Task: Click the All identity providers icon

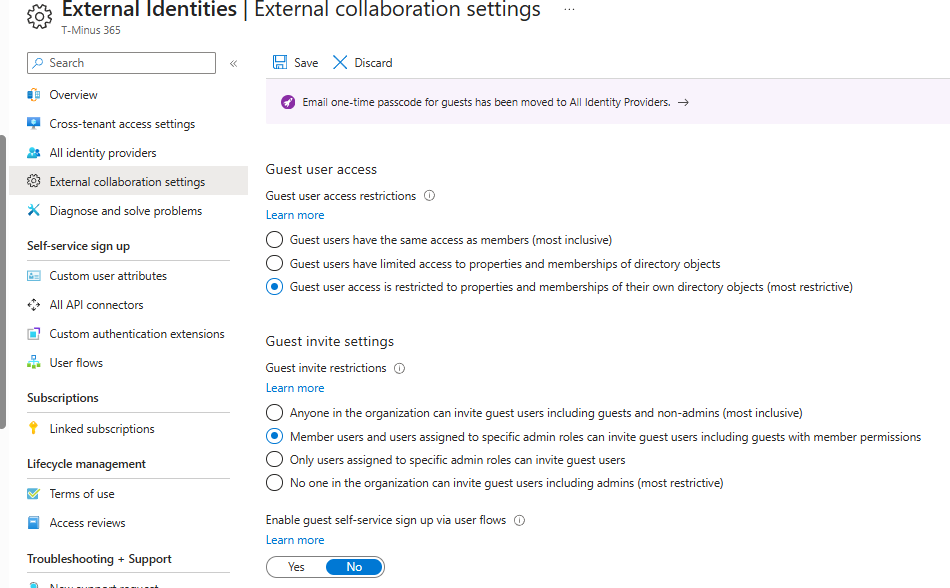Action: [34, 153]
